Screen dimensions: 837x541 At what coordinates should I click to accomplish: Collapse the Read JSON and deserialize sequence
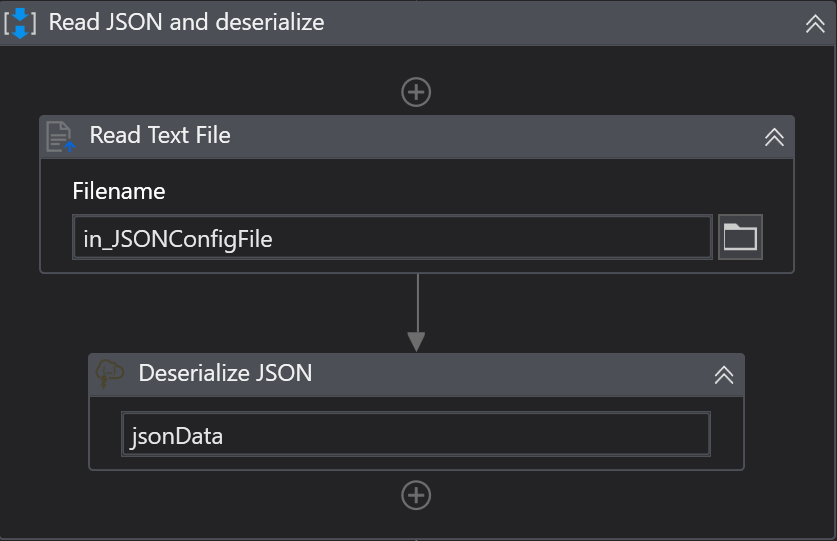tap(815, 23)
